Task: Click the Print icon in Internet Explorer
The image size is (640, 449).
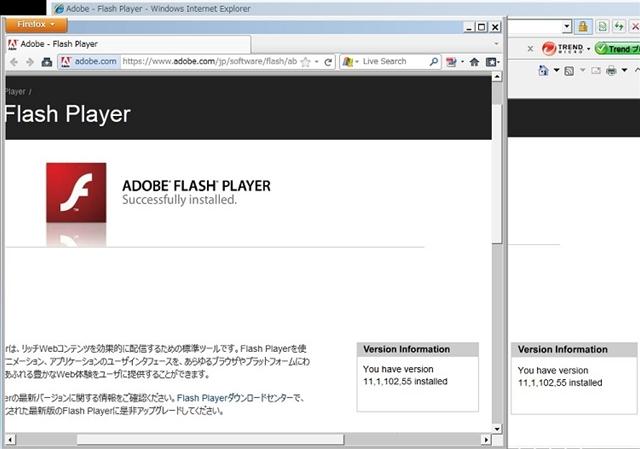Action: [611, 71]
